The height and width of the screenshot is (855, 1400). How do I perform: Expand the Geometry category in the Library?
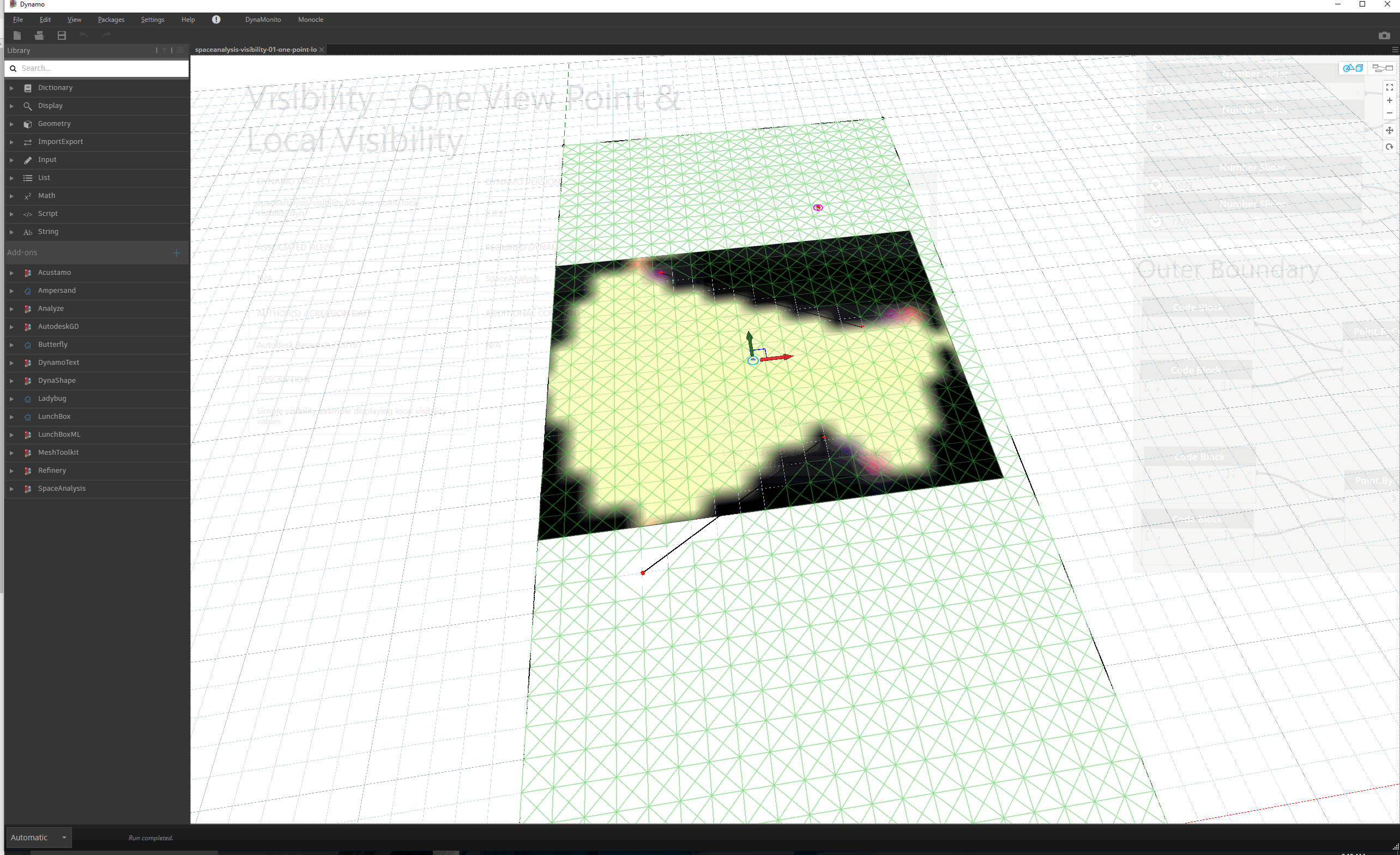point(11,123)
